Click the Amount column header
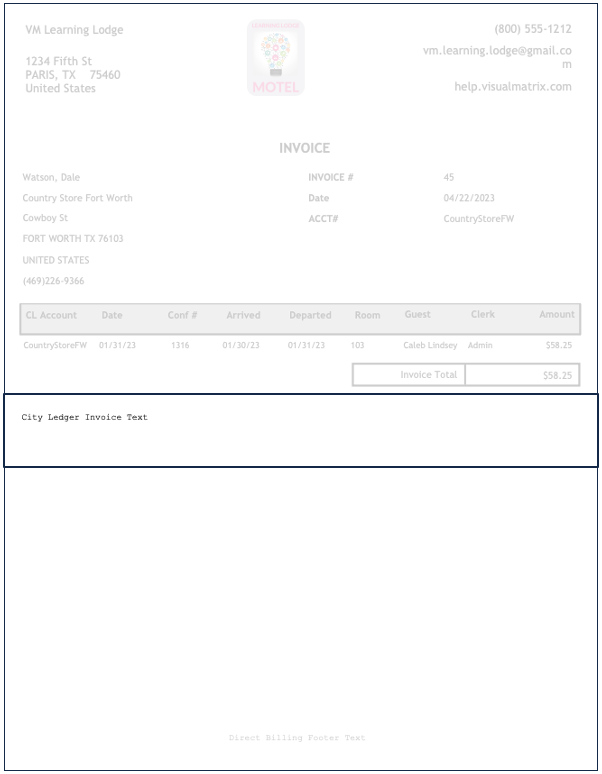 click(556, 314)
